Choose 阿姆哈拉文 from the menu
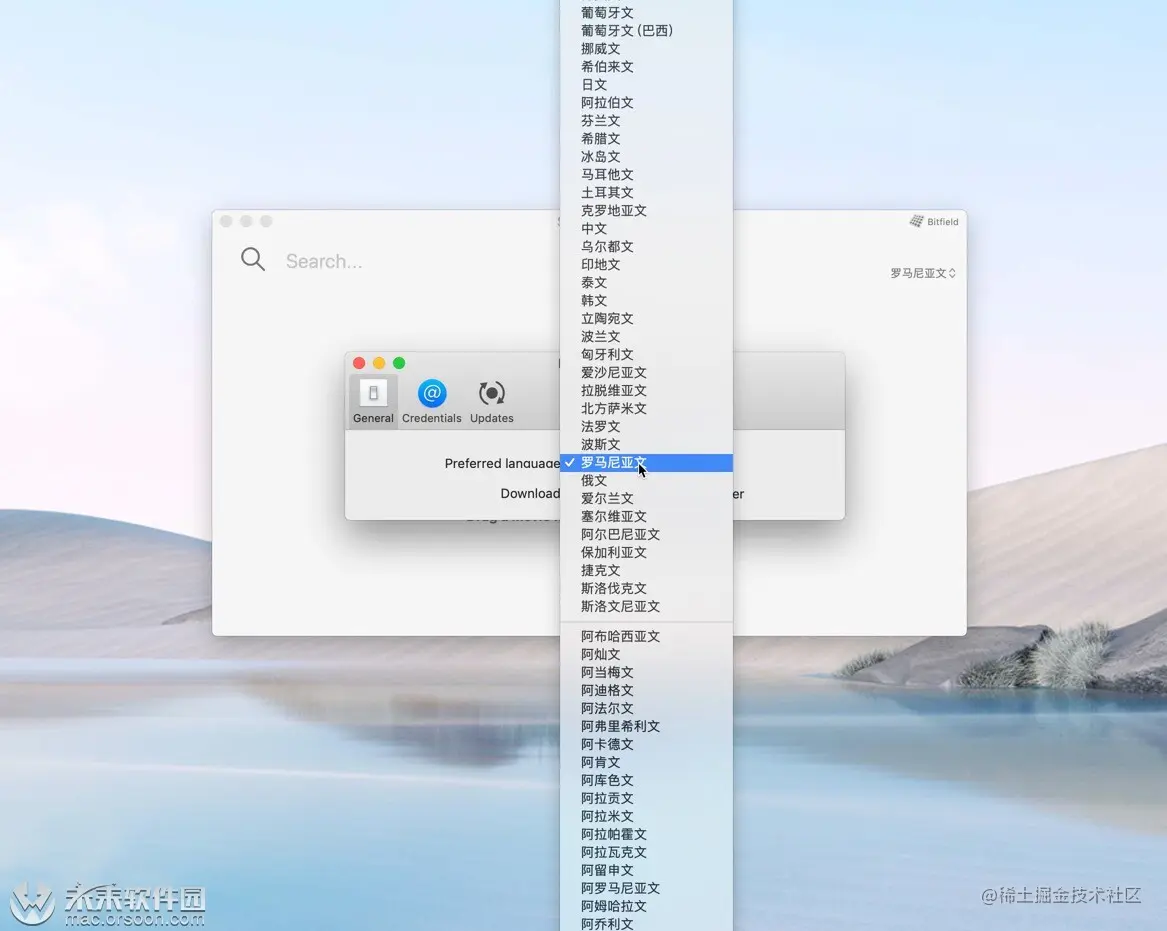 click(x=646, y=906)
